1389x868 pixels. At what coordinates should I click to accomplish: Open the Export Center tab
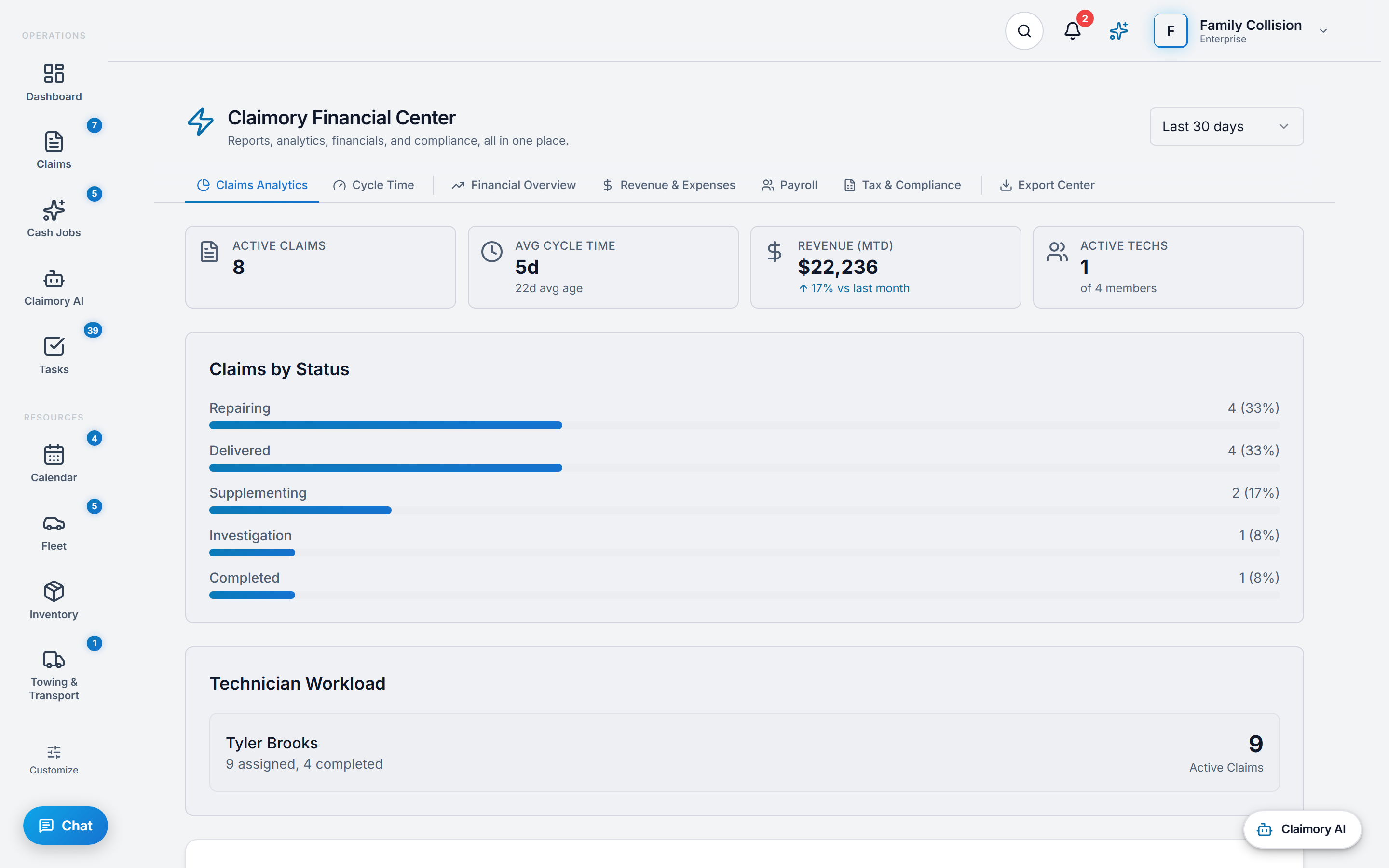pos(1047,185)
